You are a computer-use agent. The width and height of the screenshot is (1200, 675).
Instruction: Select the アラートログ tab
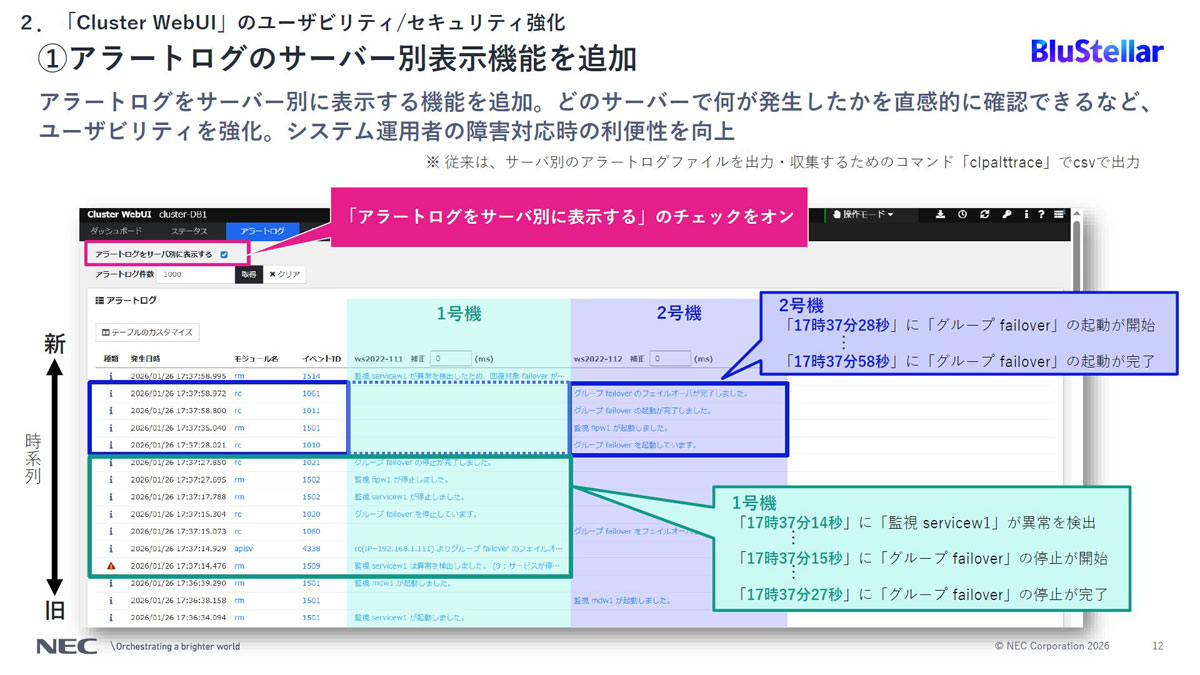click(x=261, y=231)
